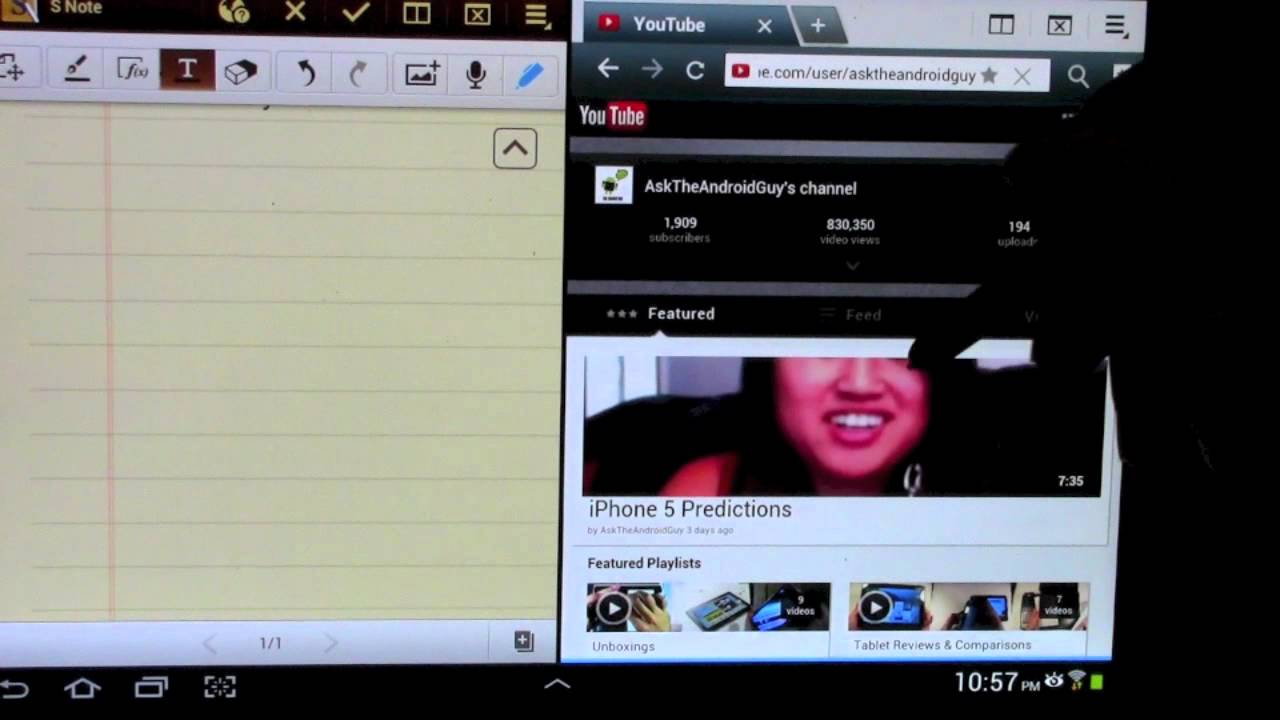Open the status clock 10:57 PM

(x=996, y=684)
